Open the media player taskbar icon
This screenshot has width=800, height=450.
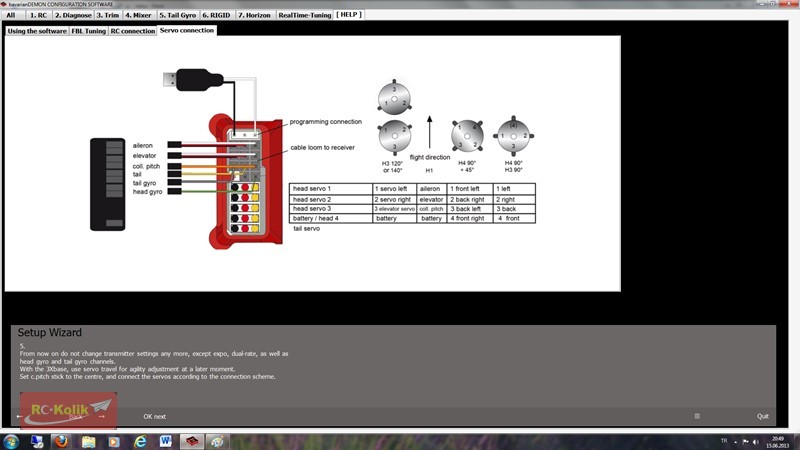tap(114, 441)
